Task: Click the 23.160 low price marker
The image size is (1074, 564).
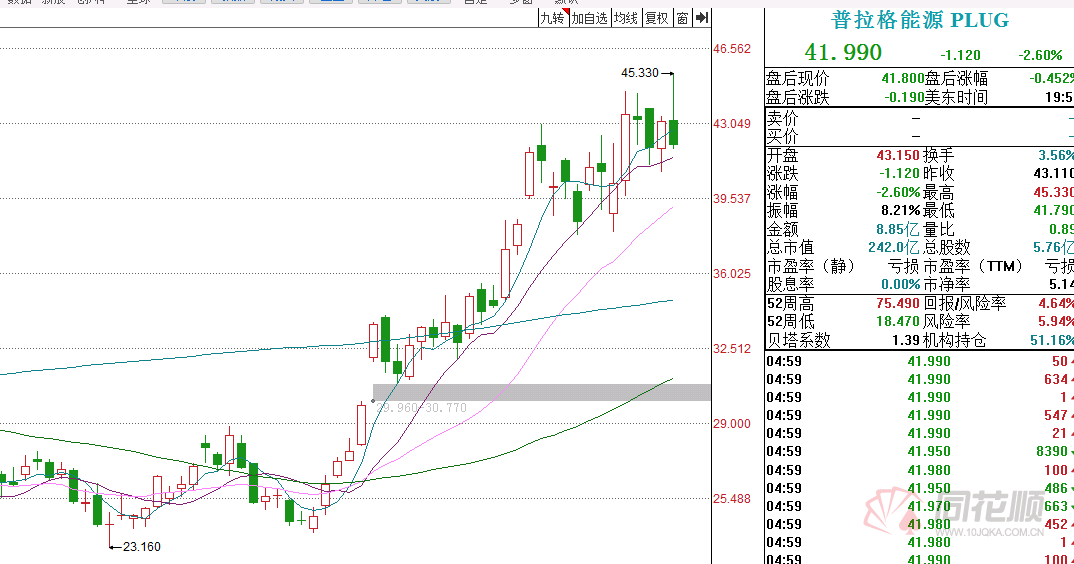Action: 140,547
